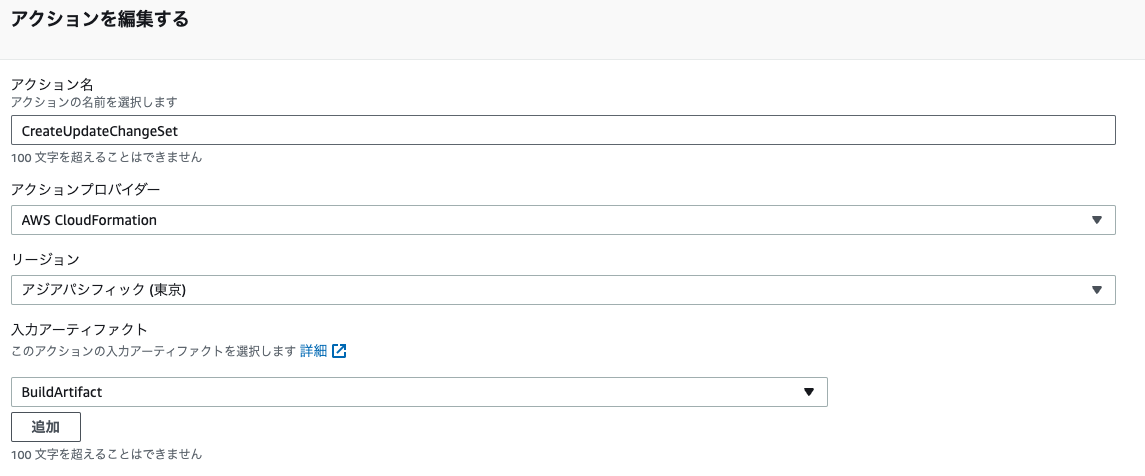Click the アクションの名前を選択します helper text

94,102
